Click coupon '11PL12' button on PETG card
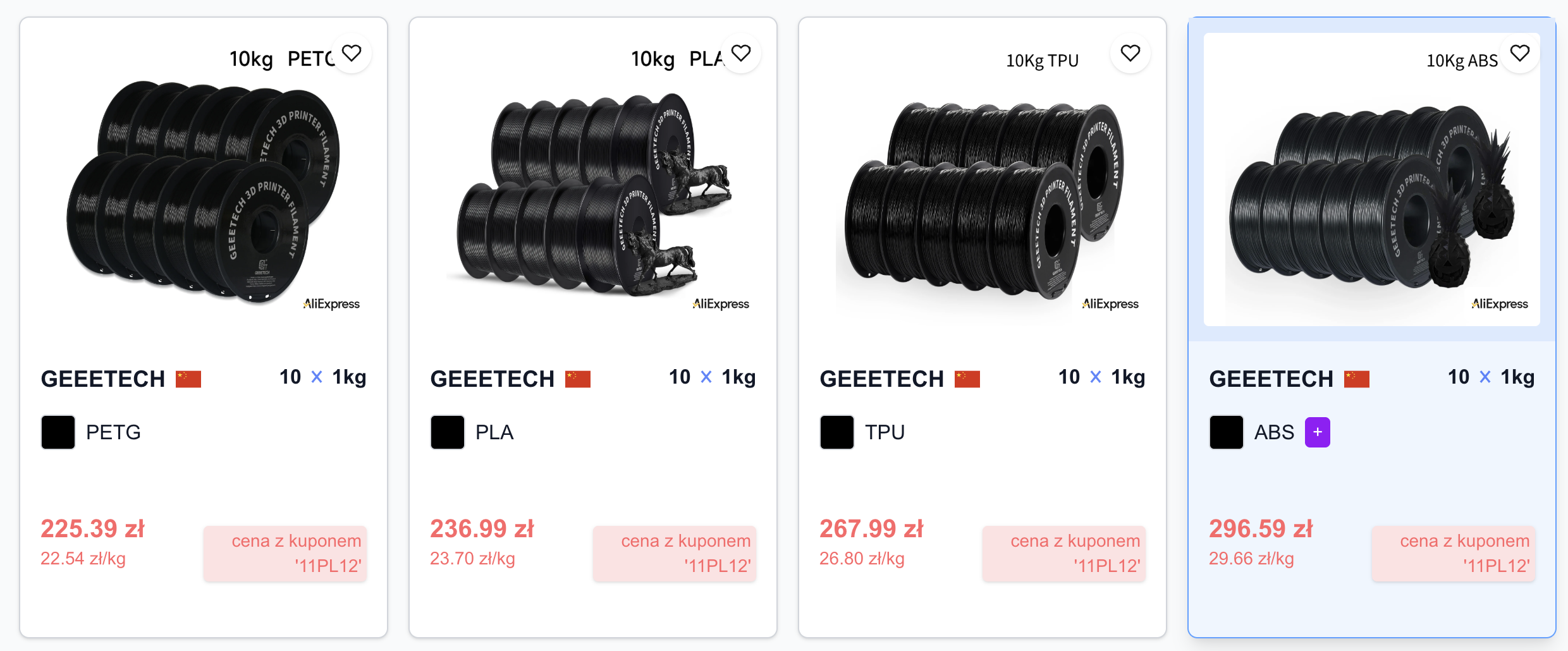Screen dimensions: 1568x651 tap(285, 553)
